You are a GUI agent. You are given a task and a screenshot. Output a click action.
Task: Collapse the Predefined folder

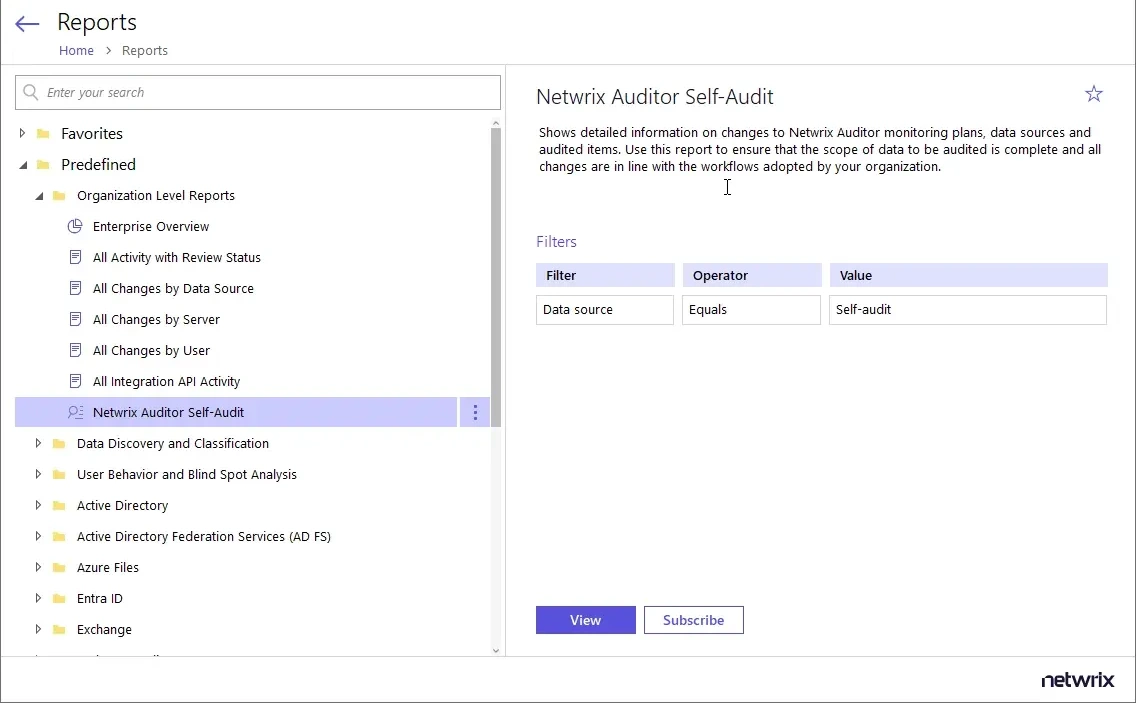click(x=23, y=165)
